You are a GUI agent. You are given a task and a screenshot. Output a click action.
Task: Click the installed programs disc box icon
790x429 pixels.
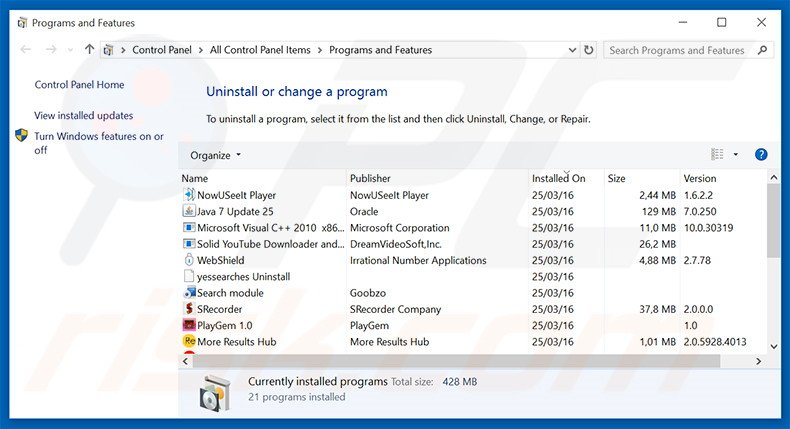click(215, 393)
